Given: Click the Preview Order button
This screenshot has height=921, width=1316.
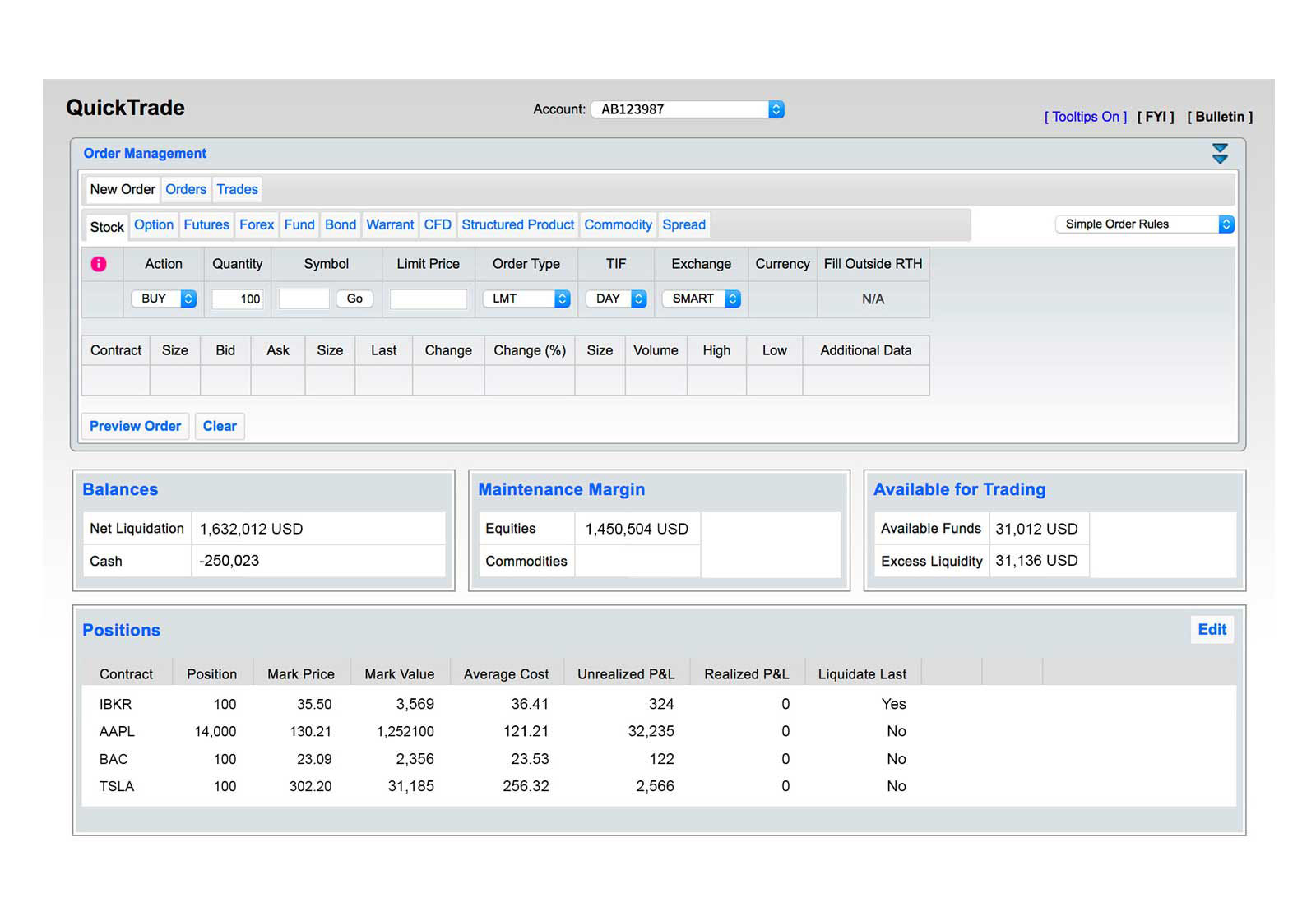Looking at the screenshot, I should [135, 426].
